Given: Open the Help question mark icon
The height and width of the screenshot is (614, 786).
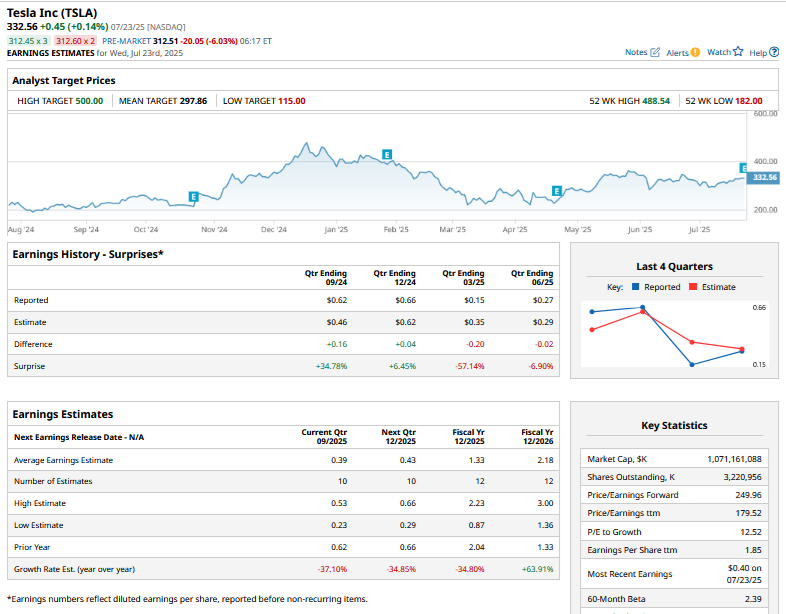Looking at the screenshot, I should (774, 52).
